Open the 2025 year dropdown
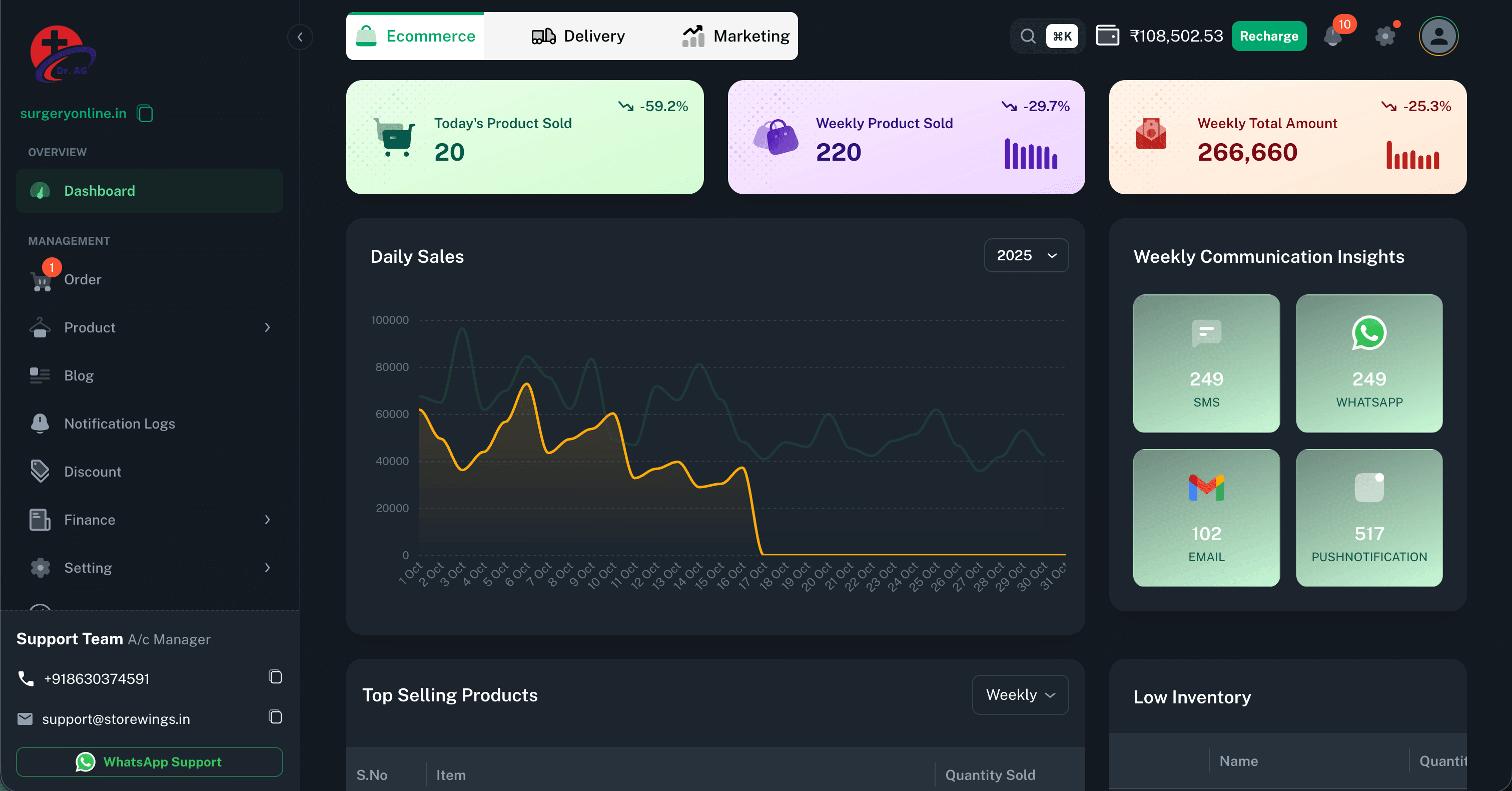1512x791 pixels. 1026,255
